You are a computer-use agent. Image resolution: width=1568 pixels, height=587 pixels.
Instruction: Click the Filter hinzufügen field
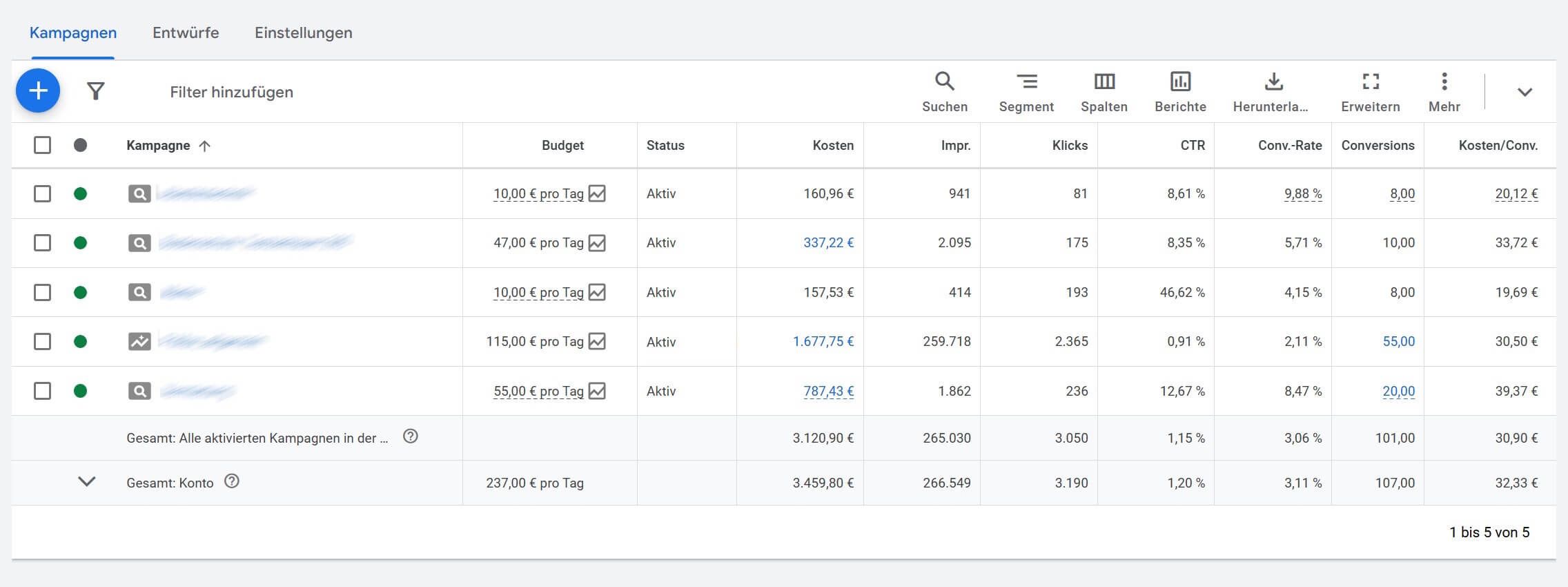pos(231,92)
